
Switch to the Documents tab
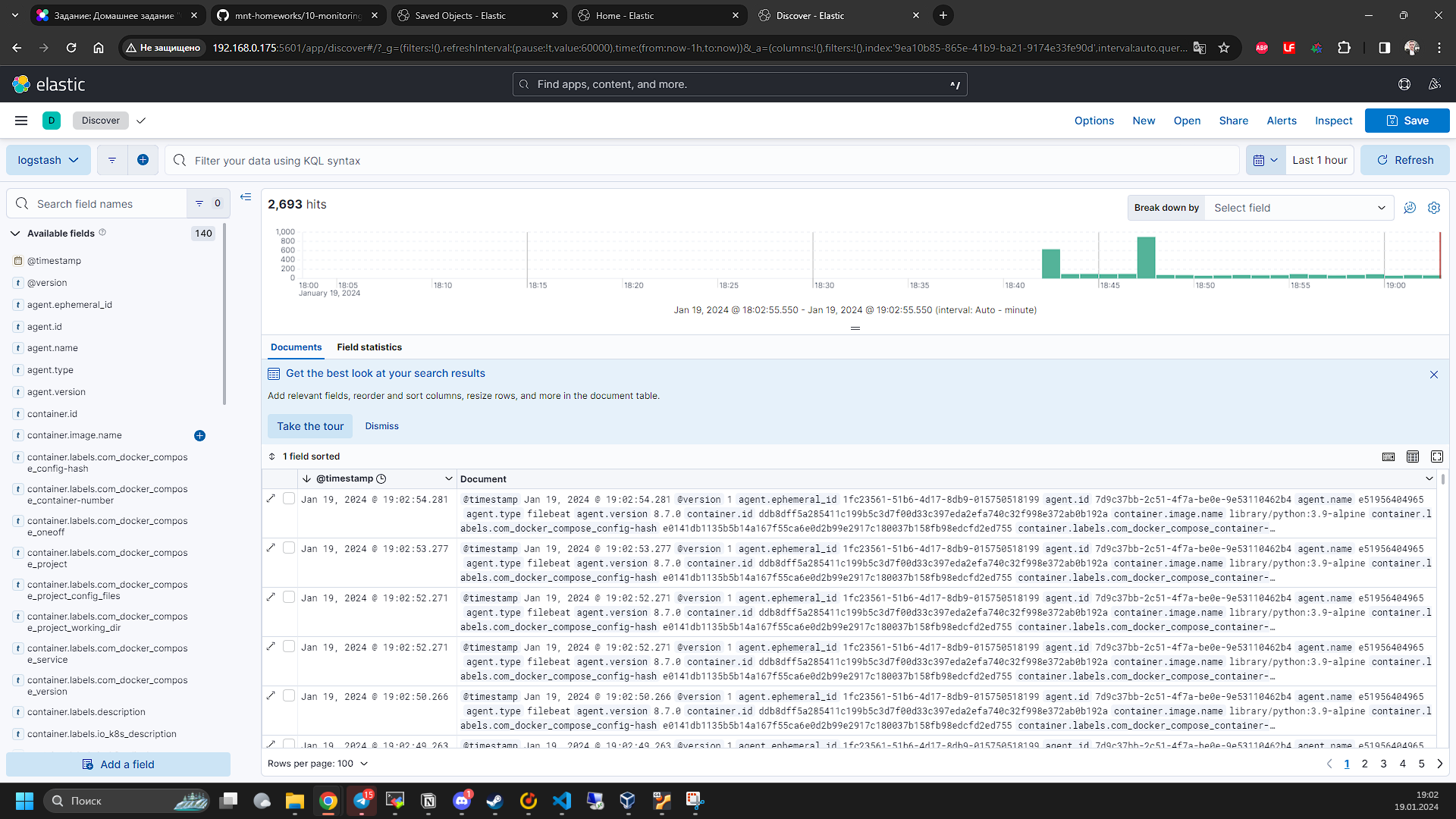[296, 347]
